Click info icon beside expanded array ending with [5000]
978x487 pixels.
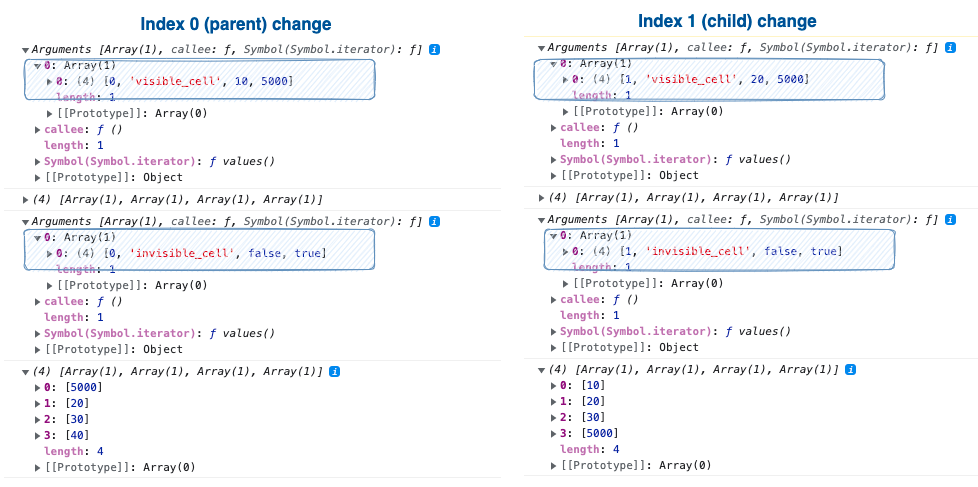(x=850, y=369)
